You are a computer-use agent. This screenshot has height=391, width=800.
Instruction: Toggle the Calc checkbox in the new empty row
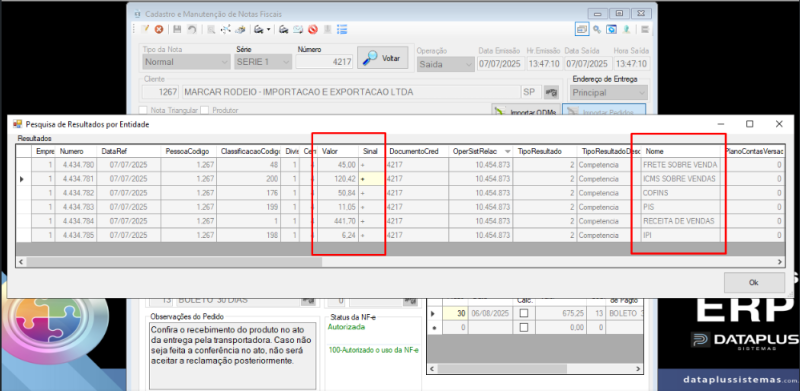pyautogui.click(x=523, y=328)
